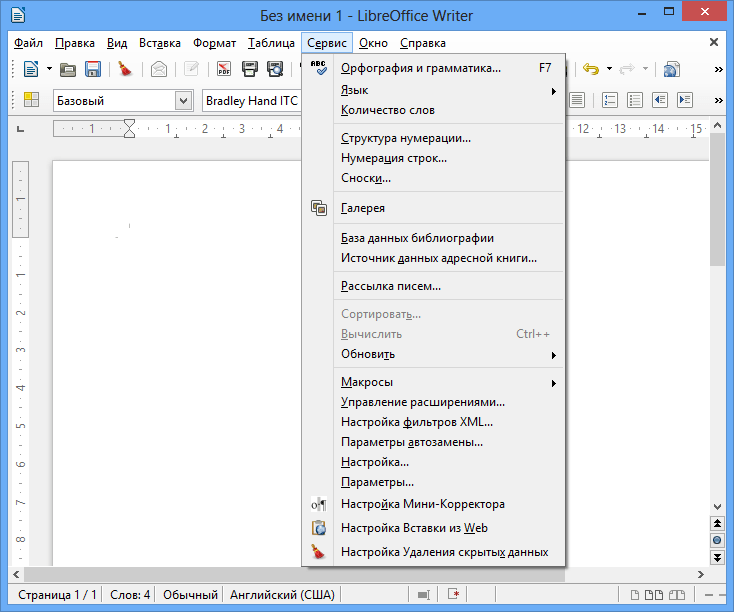Send document as e-mail envelope icon

click(x=159, y=69)
